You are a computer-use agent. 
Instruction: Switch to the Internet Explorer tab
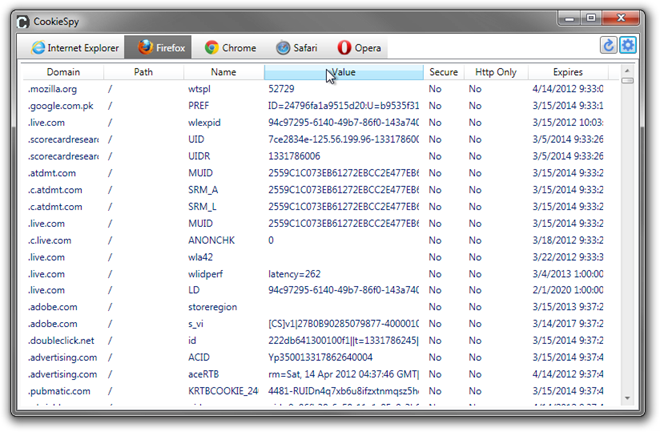[x=75, y=48]
